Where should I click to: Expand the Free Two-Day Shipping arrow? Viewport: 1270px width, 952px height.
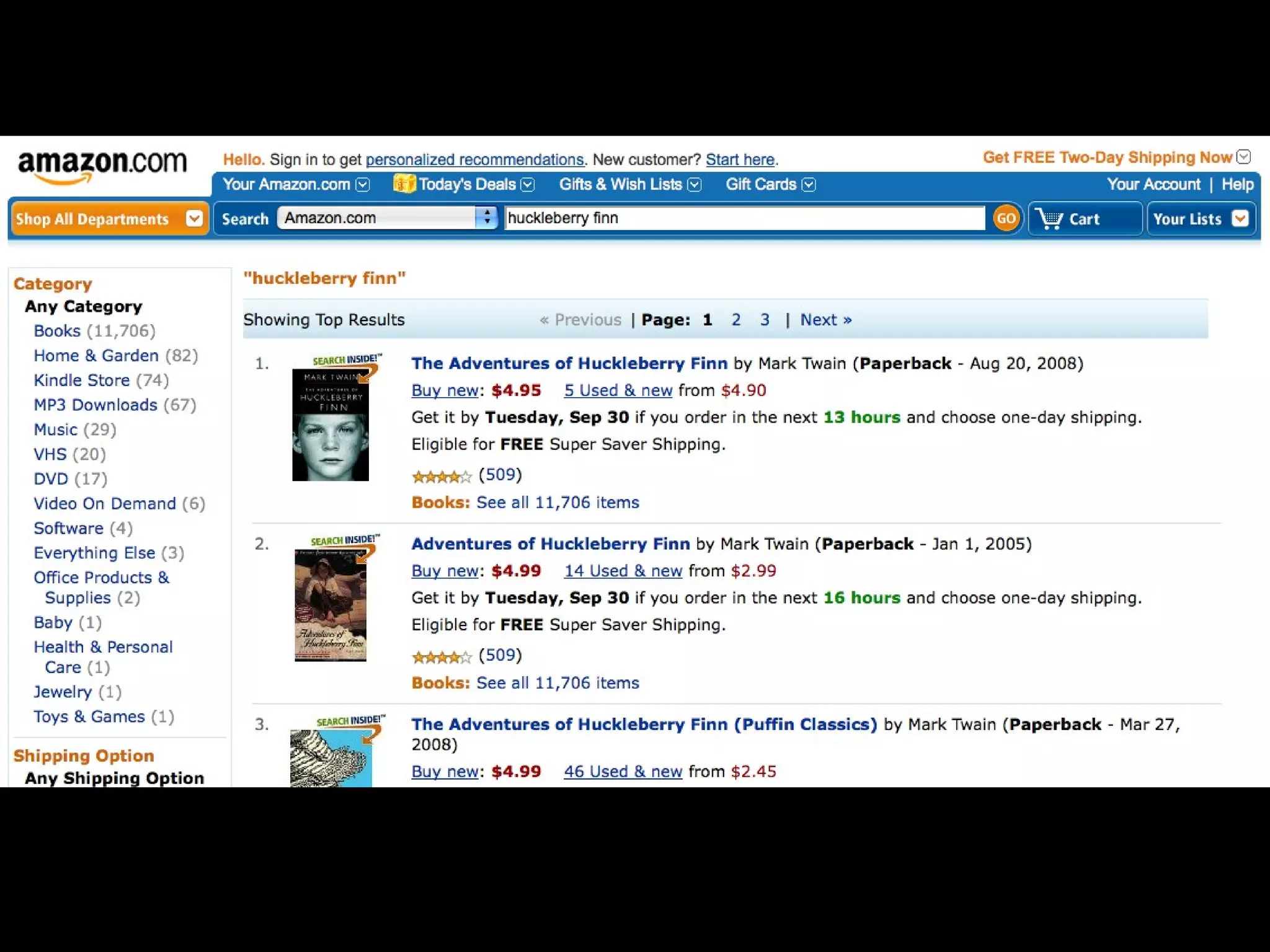tap(1243, 157)
